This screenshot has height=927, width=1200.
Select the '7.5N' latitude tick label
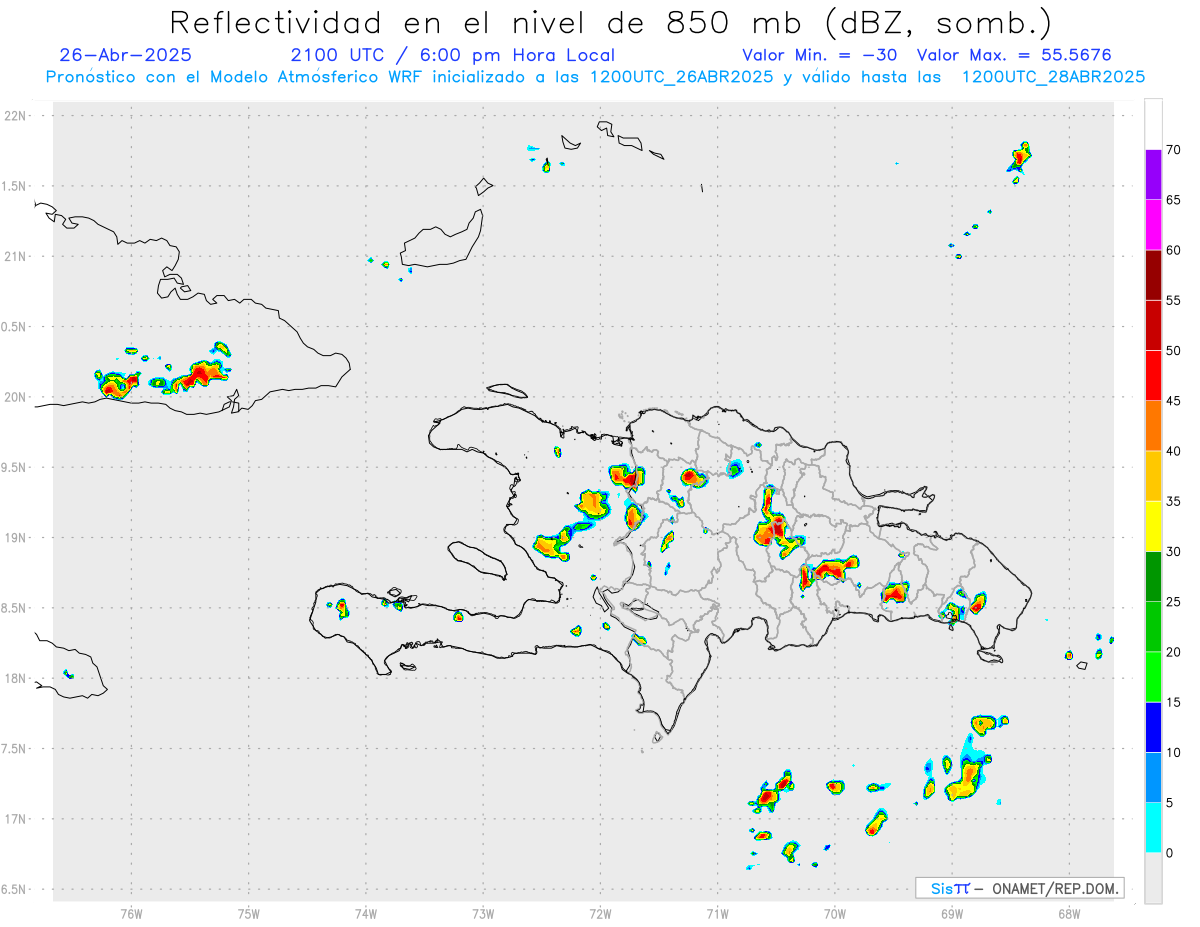coord(14,749)
